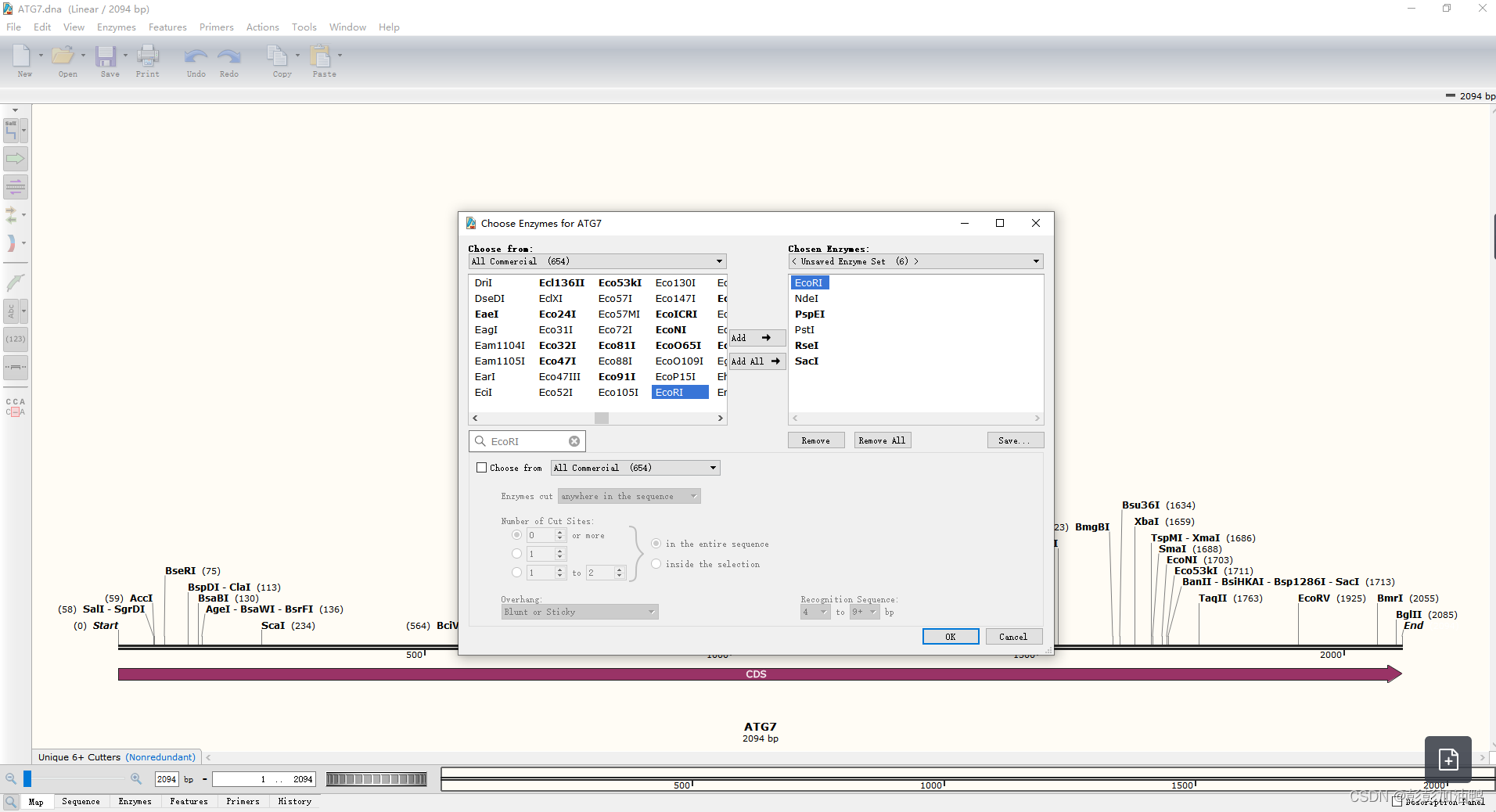Open the lower 'All Commercial (654)' dropdown
The width and height of the screenshot is (1496, 812).
(x=635, y=468)
